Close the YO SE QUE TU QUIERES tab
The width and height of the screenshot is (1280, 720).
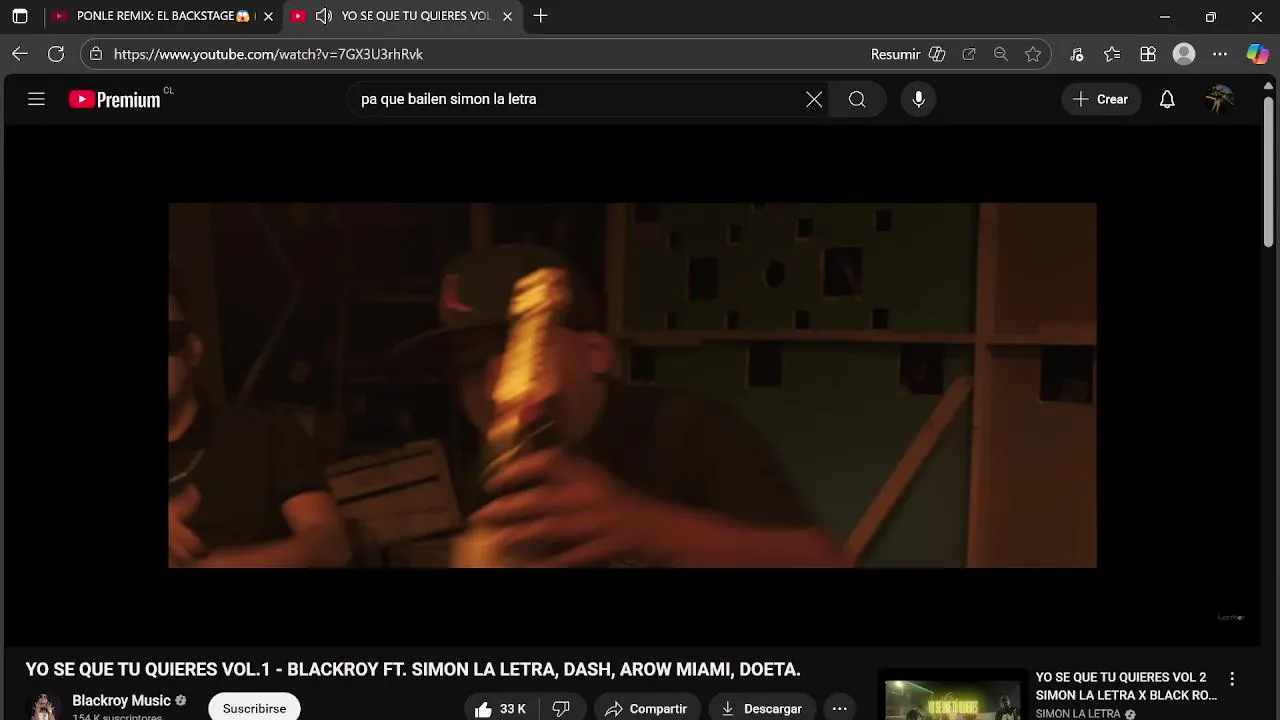point(507,16)
